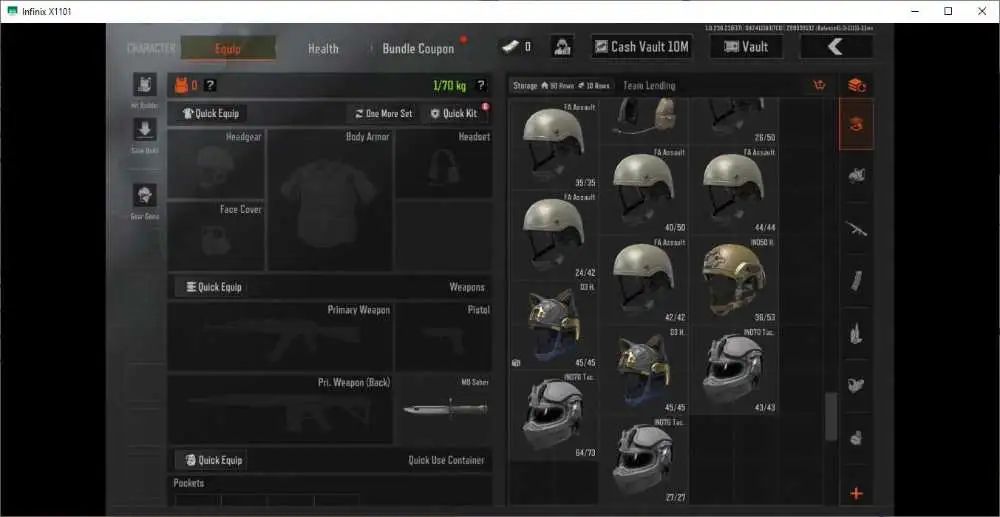Select FA Assault helmet with 42/42 durability
The height and width of the screenshot is (517, 1000).
pos(643,280)
